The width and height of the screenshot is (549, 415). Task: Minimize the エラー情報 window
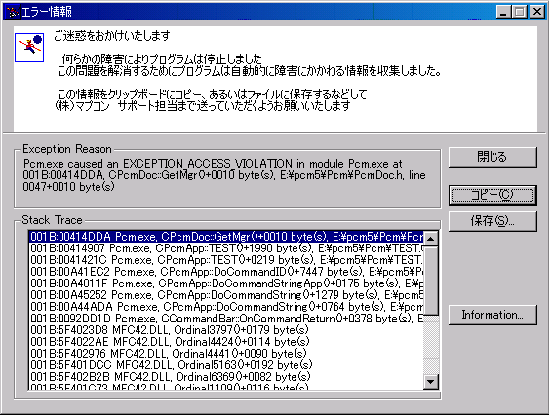tap(503, 12)
